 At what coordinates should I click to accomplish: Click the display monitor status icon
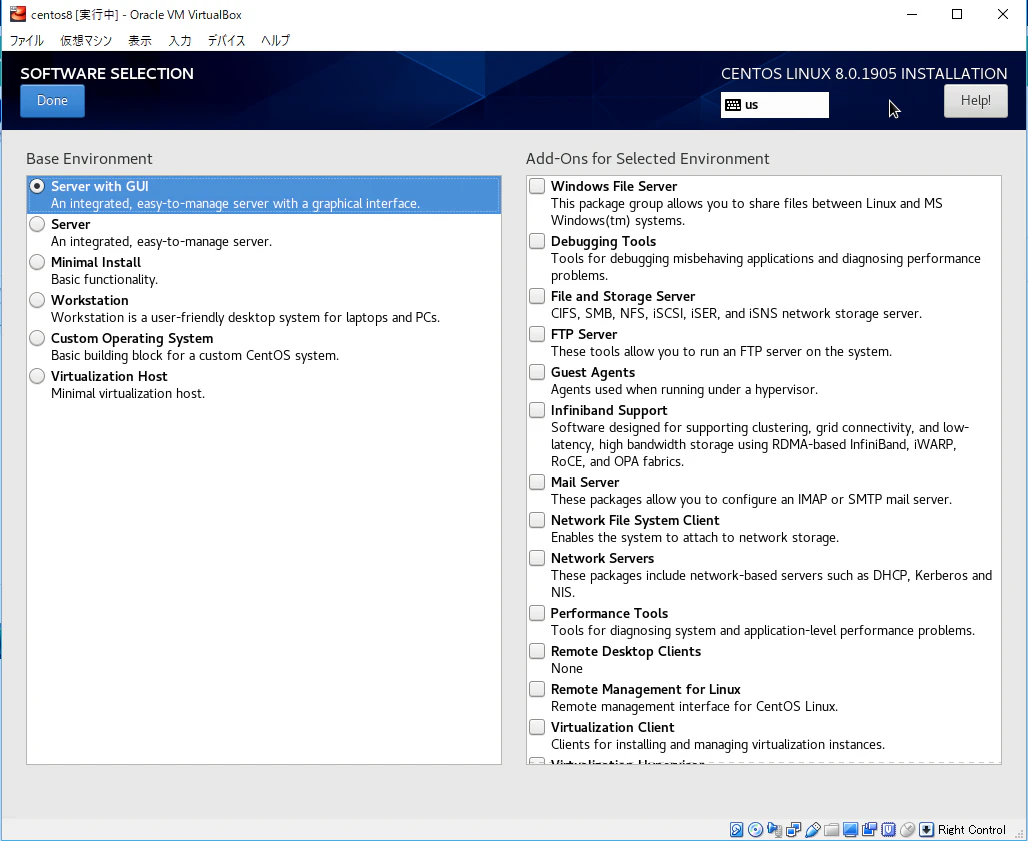850,830
